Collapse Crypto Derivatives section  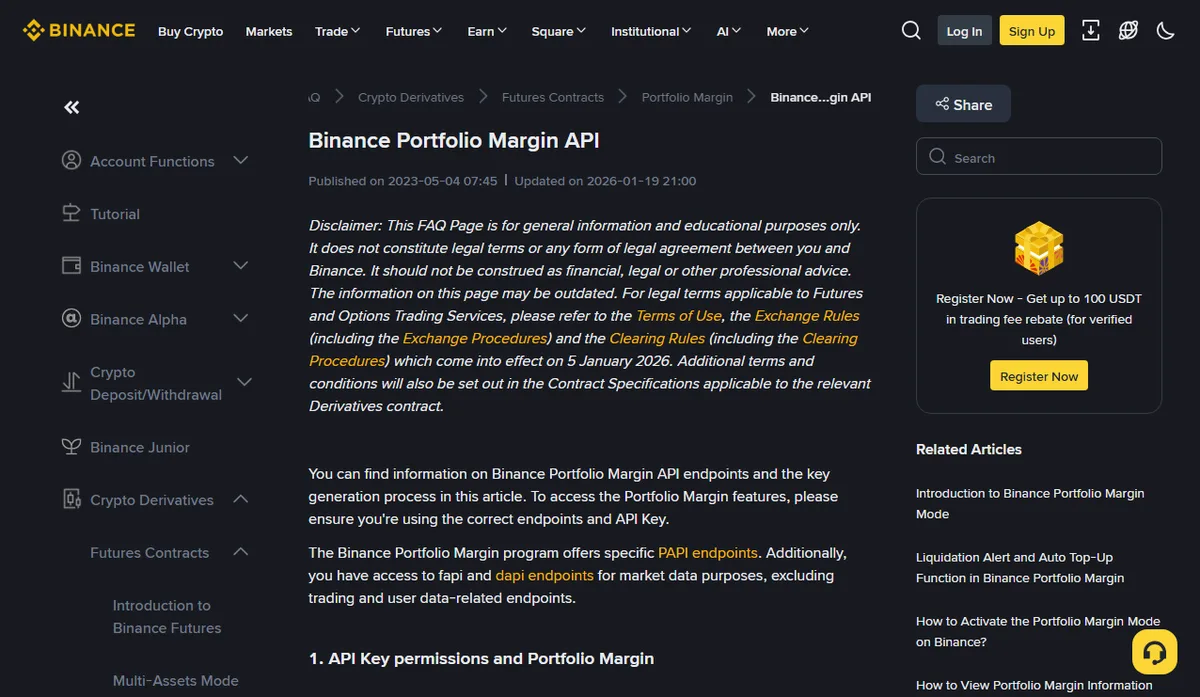(x=240, y=499)
